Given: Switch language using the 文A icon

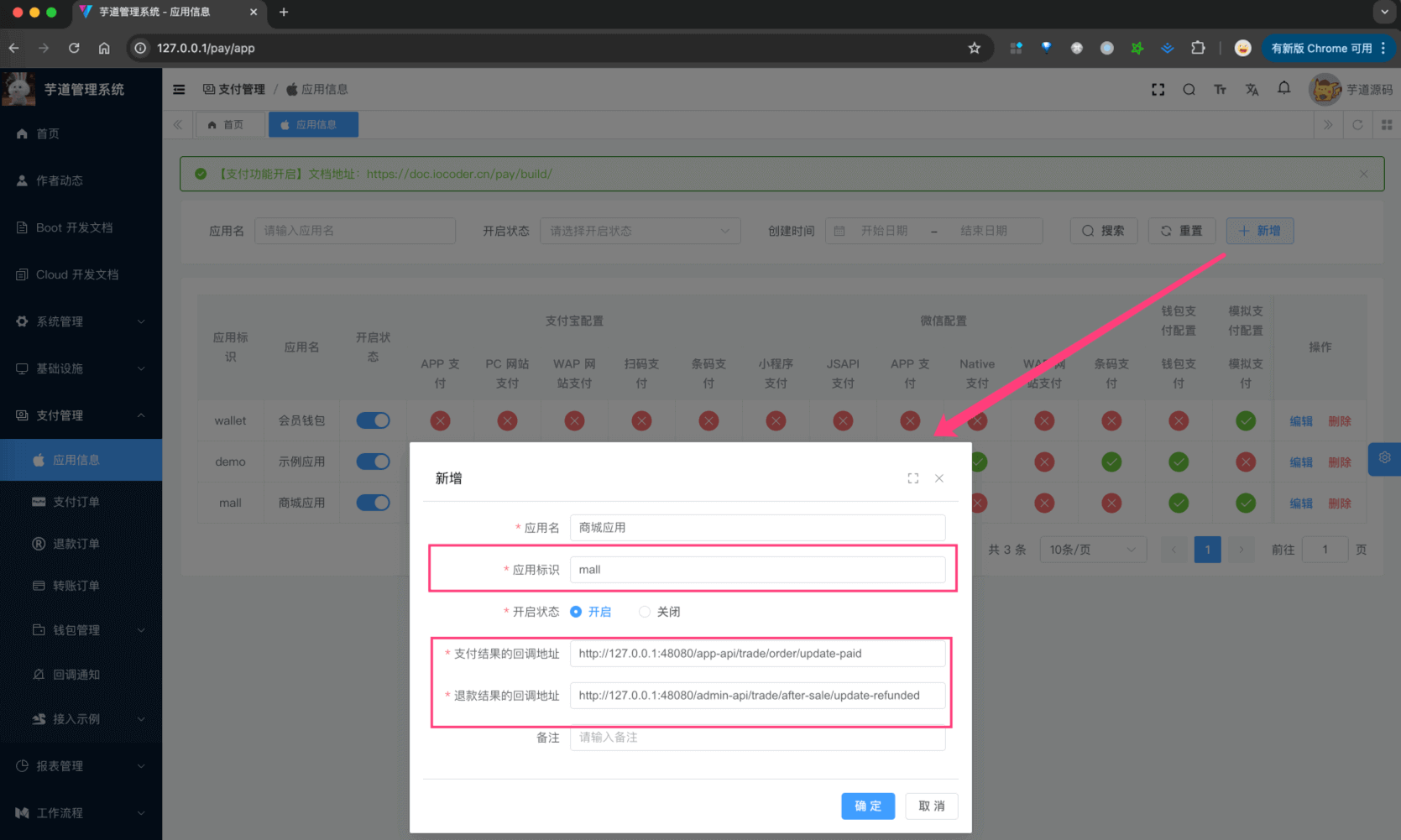Looking at the screenshot, I should [1252, 89].
